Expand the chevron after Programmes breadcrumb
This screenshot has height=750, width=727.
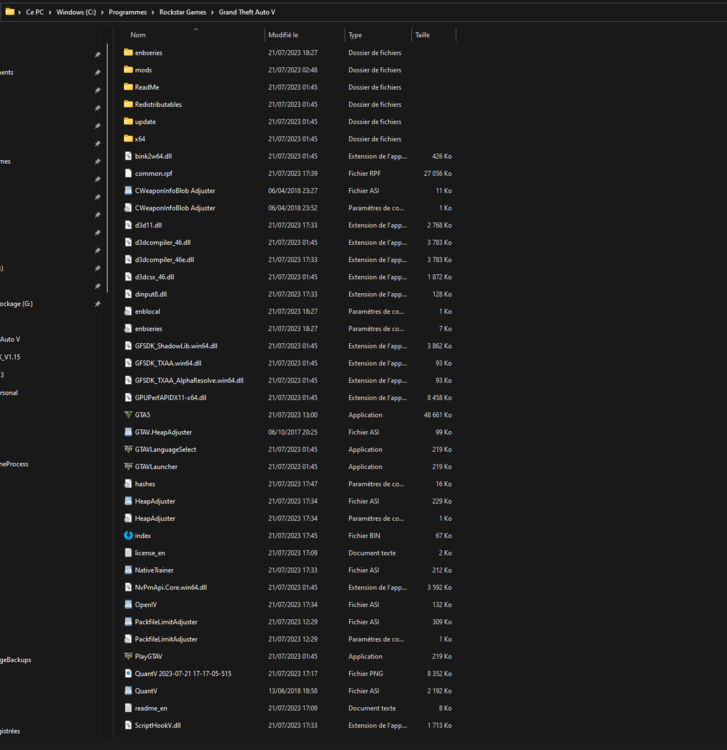[153, 12]
